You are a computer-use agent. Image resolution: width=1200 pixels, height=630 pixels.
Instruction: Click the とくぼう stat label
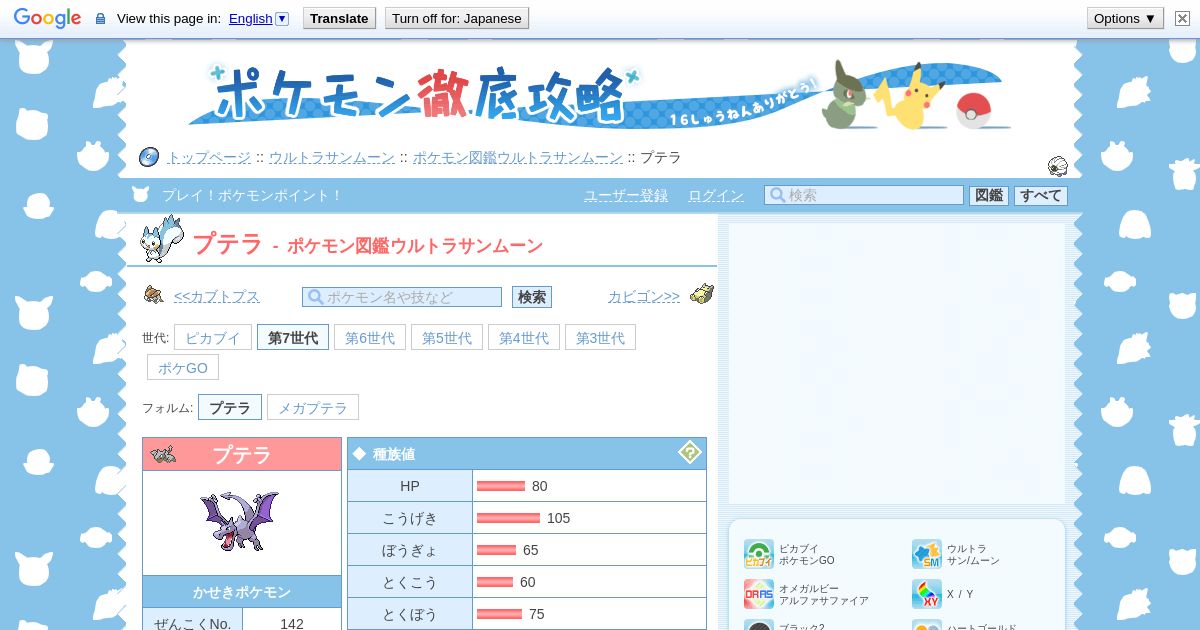click(409, 614)
